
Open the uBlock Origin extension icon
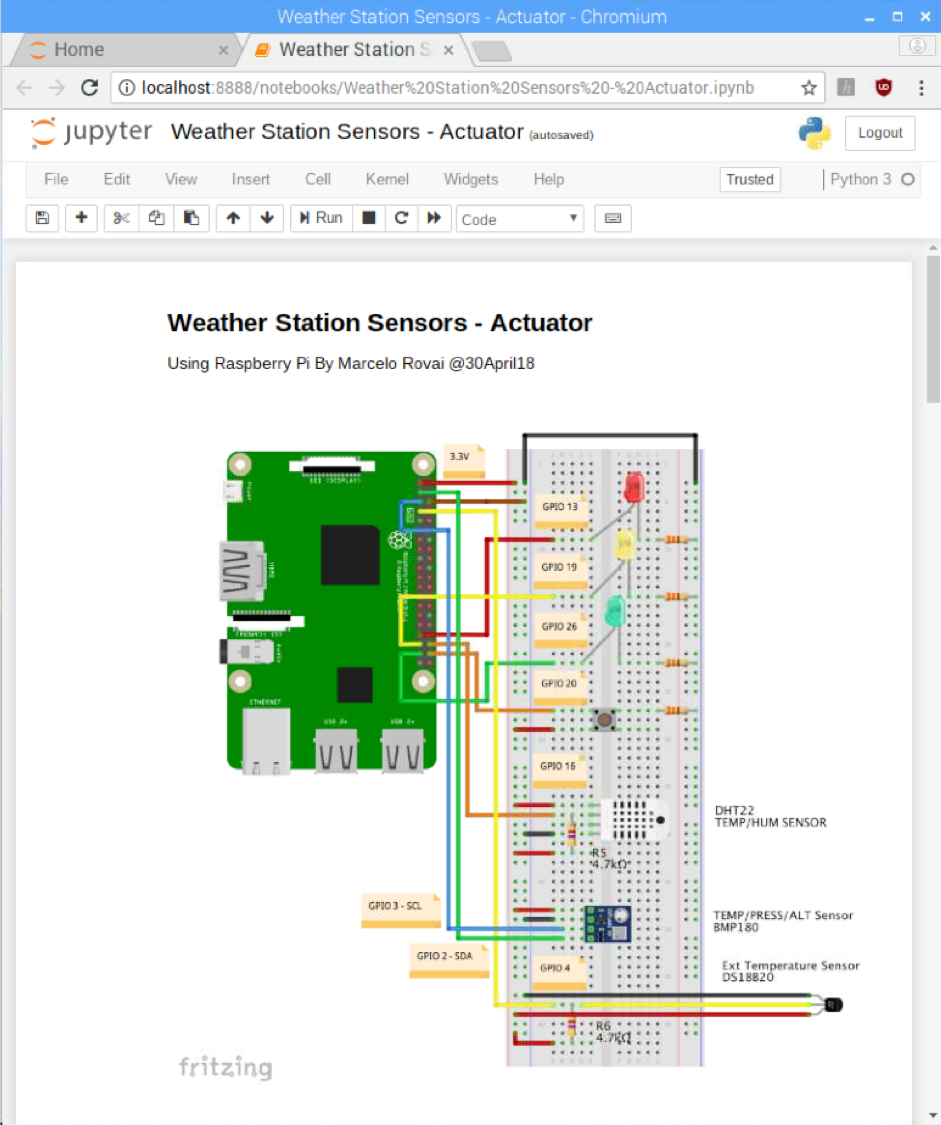(x=884, y=88)
